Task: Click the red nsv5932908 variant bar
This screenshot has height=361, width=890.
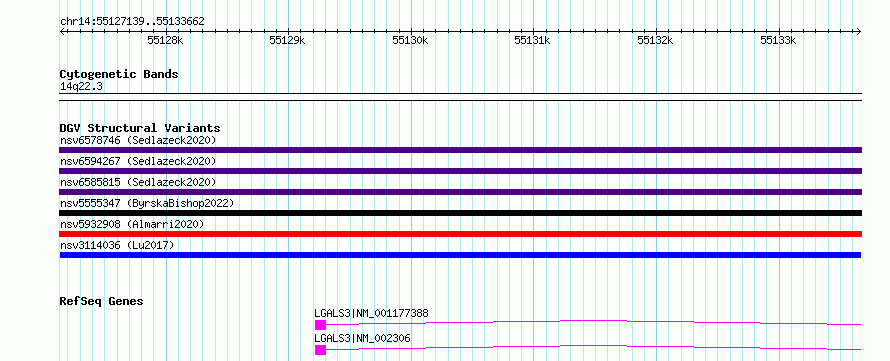Action: coord(460,234)
